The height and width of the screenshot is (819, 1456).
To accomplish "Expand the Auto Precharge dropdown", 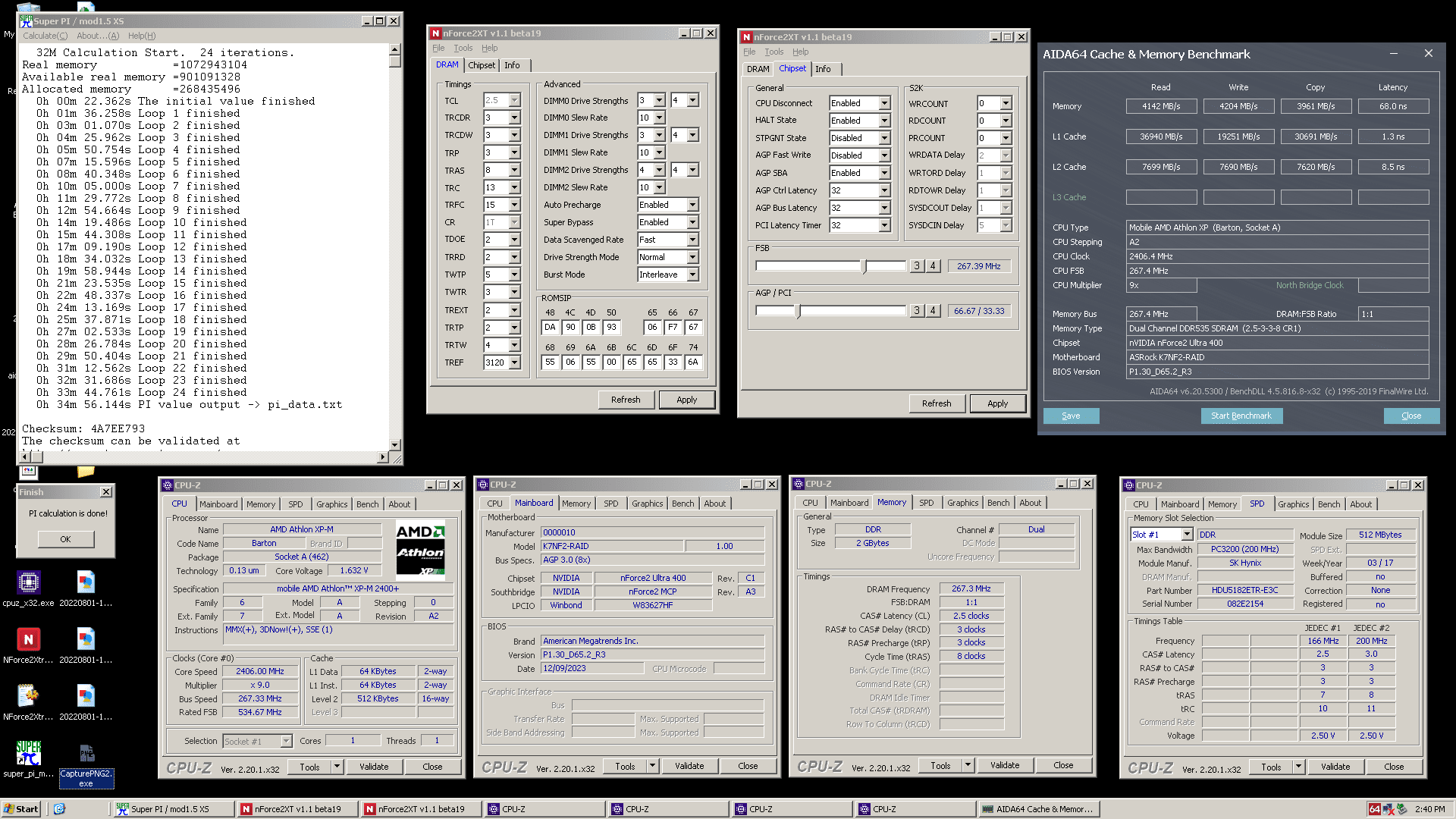I will (x=692, y=205).
